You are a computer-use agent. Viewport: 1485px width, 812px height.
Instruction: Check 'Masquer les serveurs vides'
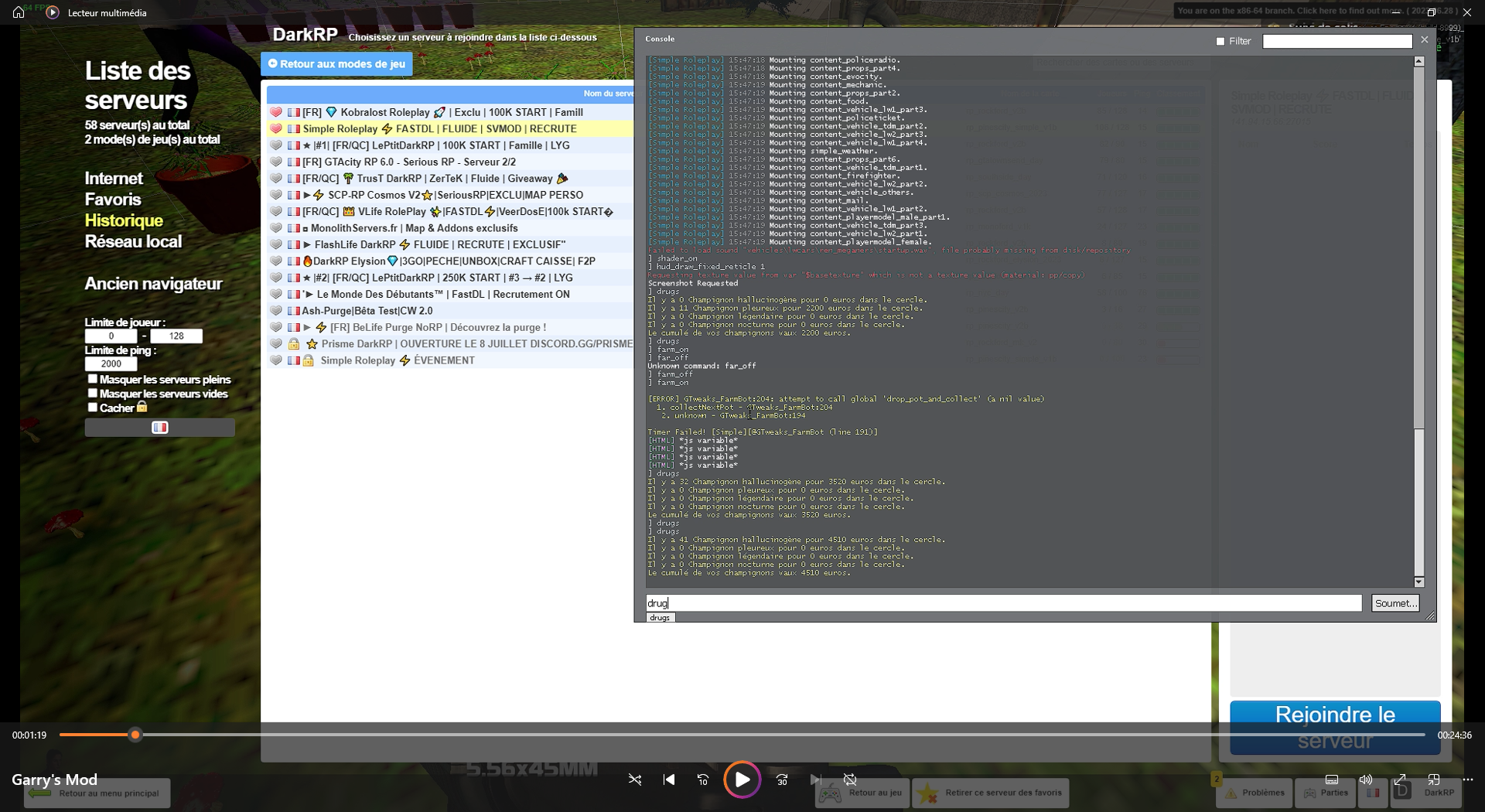coord(93,393)
